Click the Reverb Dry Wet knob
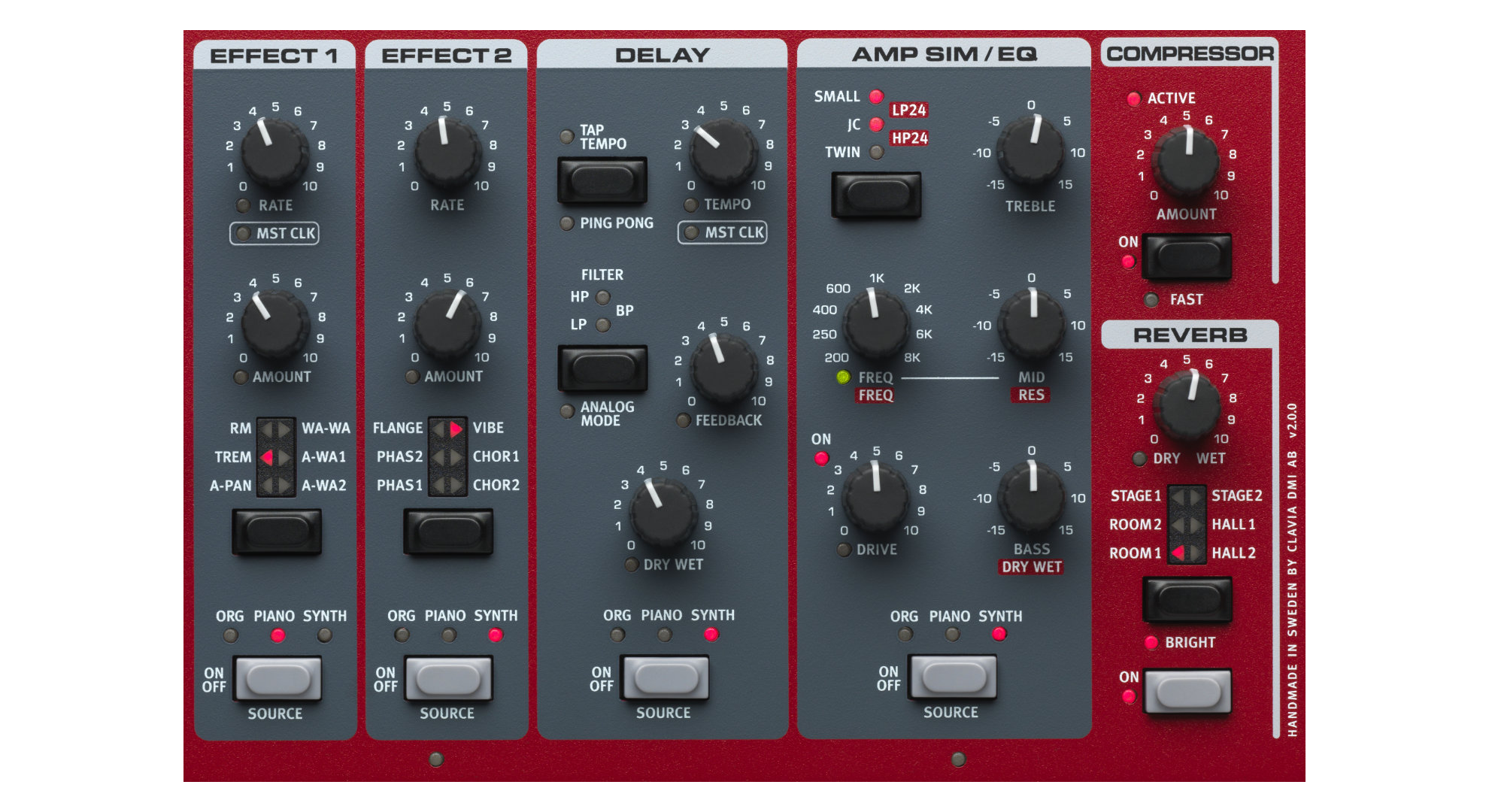1489x812 pixels. pos(1187,406)
